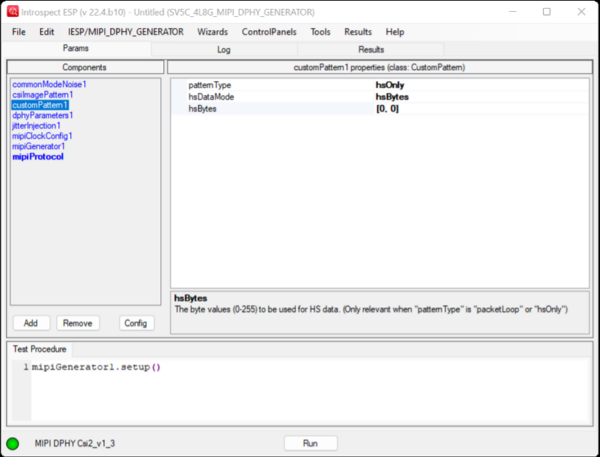
Task: Switch to the Results tab beside Log
Action: tap(369, 49)
